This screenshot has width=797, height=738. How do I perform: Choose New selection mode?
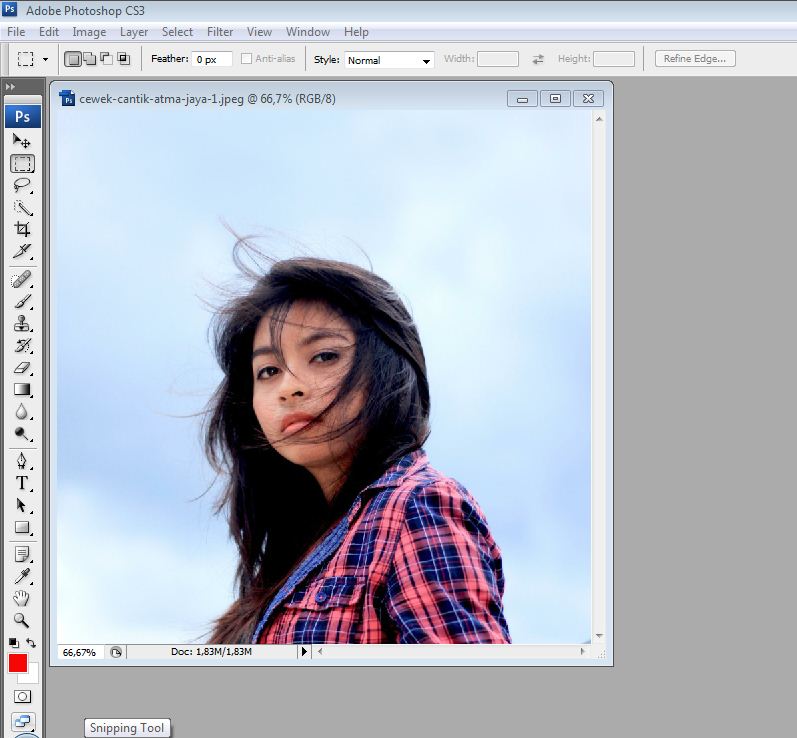point(73,59)
